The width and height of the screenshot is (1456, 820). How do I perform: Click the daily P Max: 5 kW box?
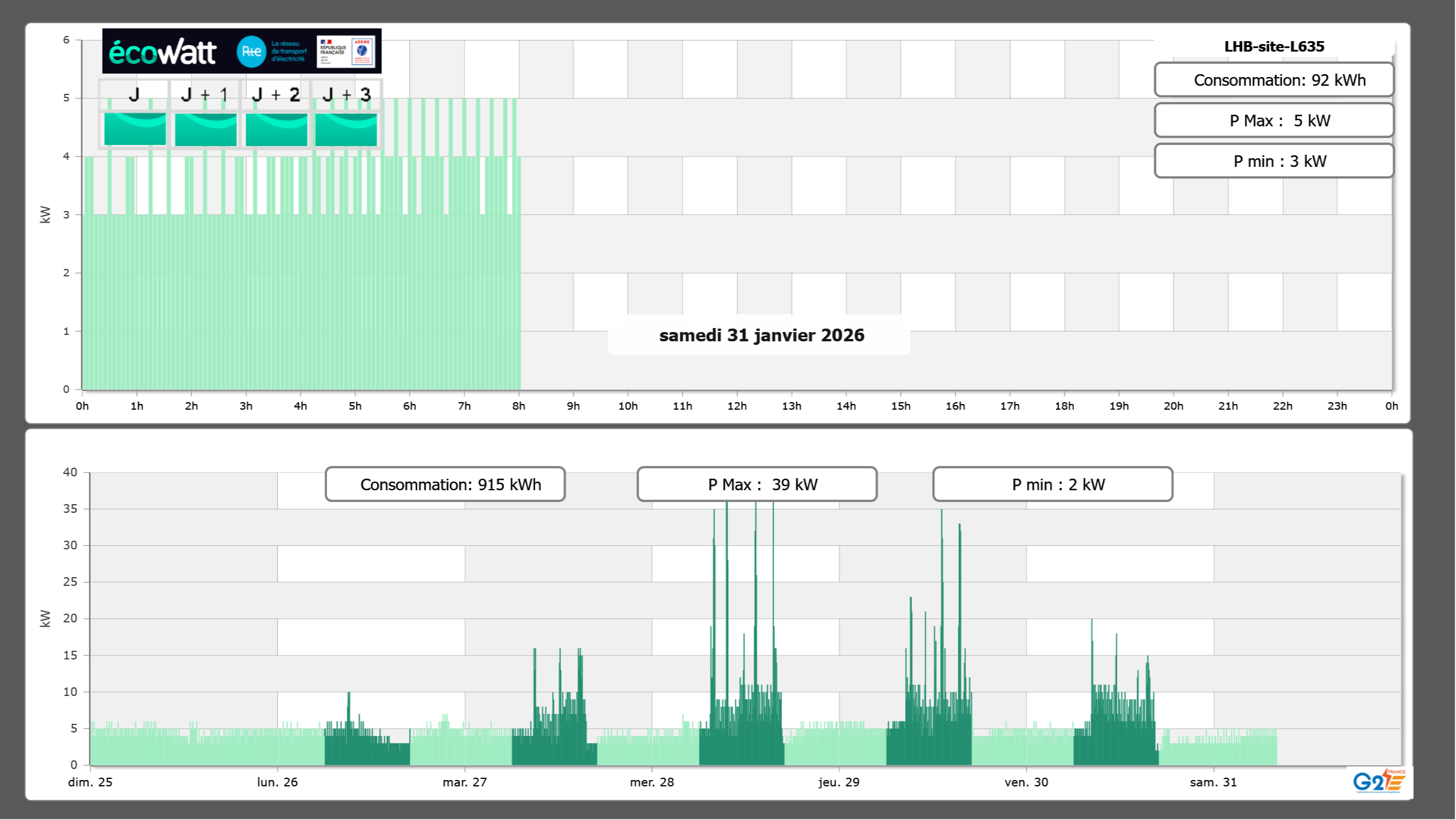(x=1273, y=121)
